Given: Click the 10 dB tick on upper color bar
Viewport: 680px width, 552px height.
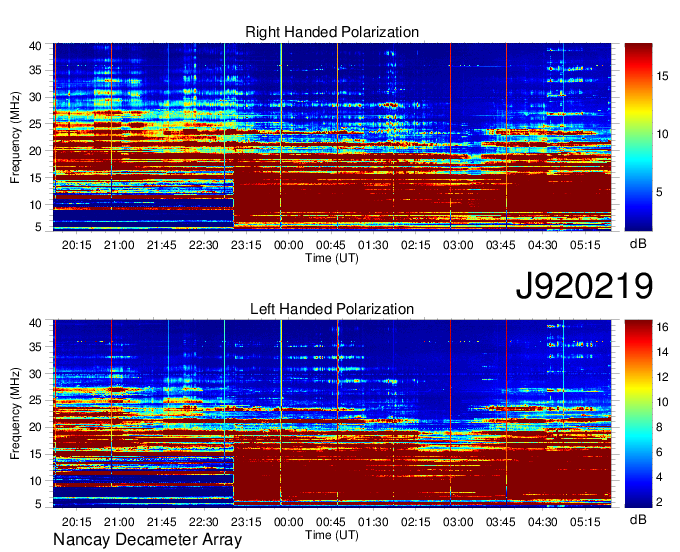Looking at the screenshot, I should (662, 134).
